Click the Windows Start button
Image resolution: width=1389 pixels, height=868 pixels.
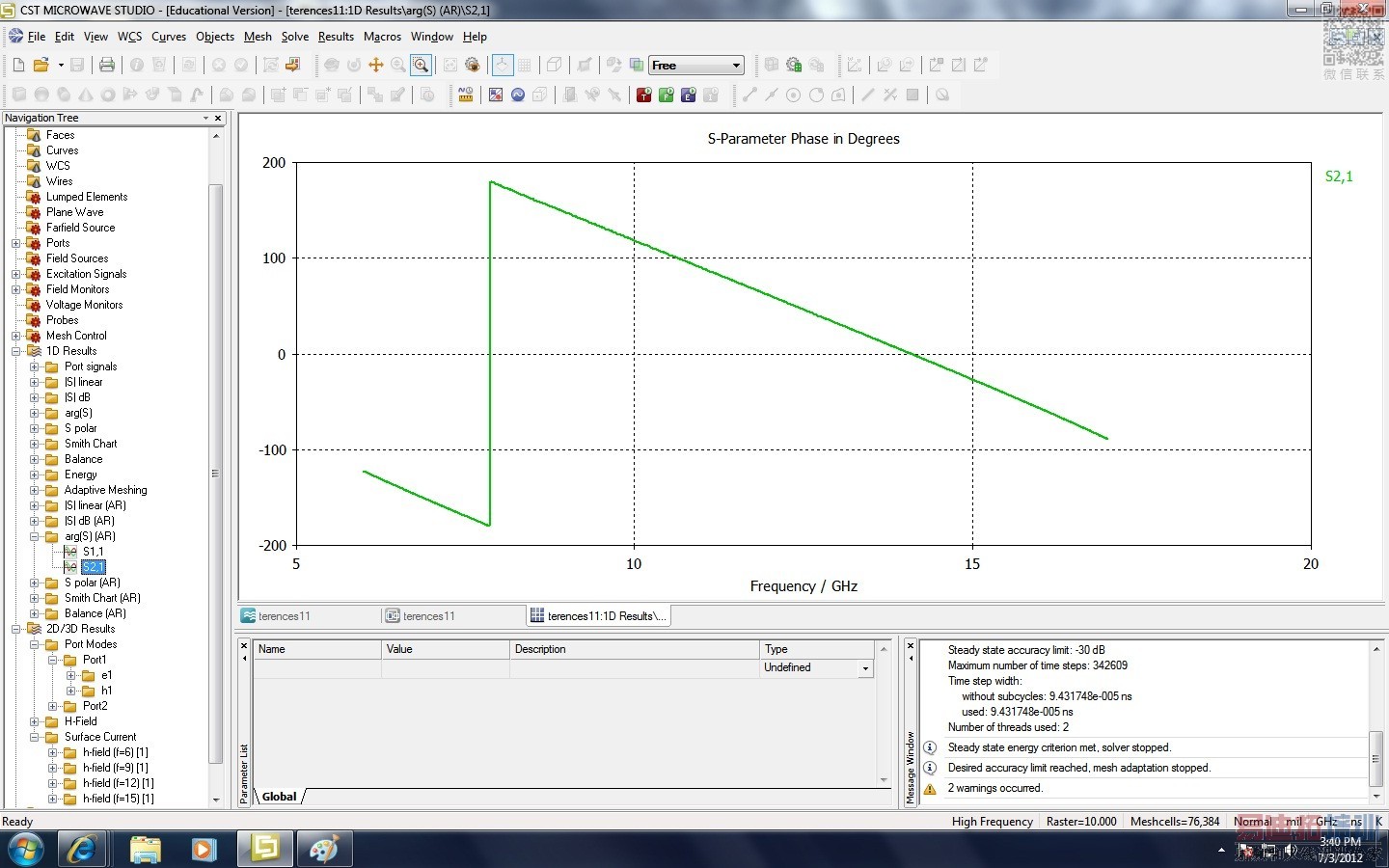[25, 850]
